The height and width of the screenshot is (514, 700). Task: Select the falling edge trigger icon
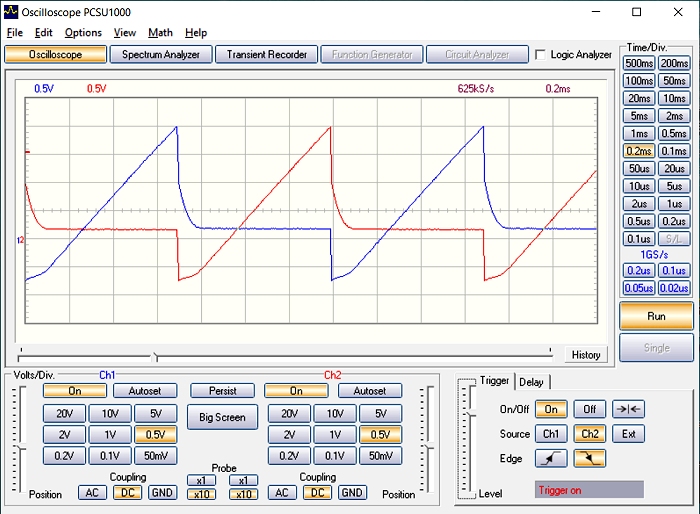pos(589,459)
